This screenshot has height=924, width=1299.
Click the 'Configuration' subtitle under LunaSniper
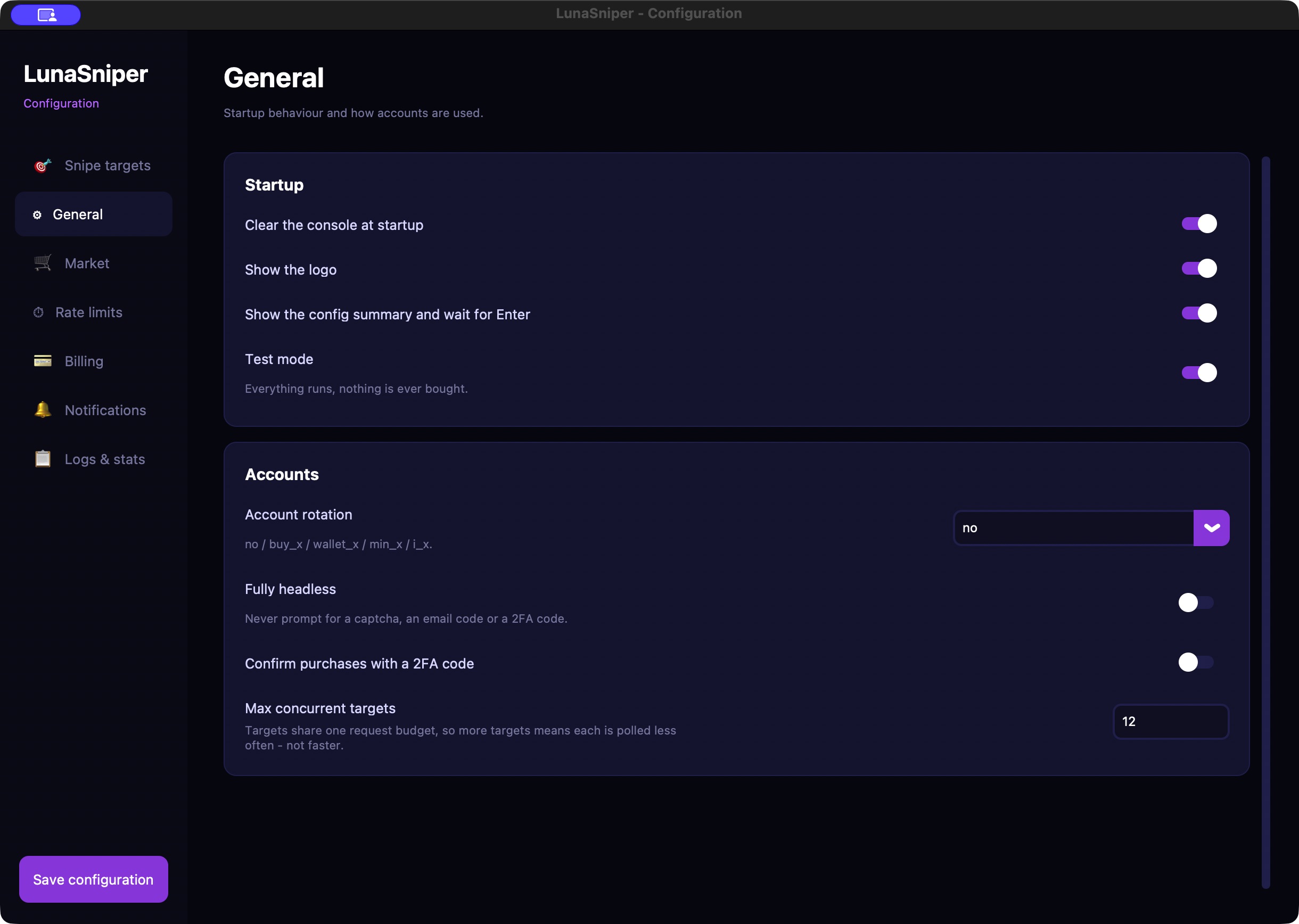[61, 104]
